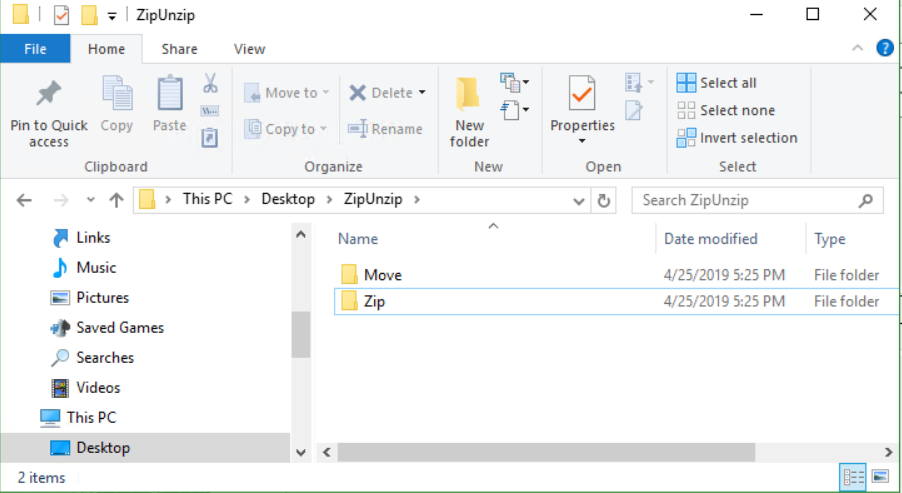Image resolution: width=902 pixels, height=493 pixels.
Task: Expand the address bar history dropdown
Action: pyautogui.click(x=579, y=200)
